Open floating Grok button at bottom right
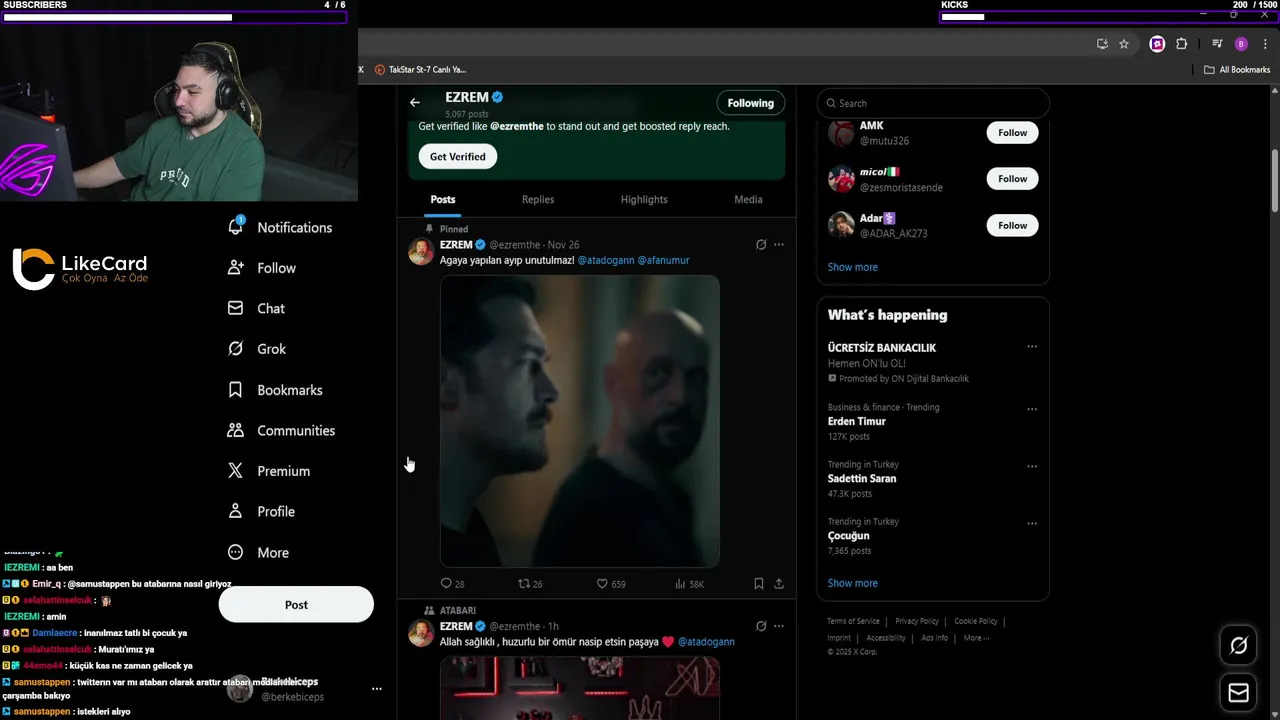Screen dimensions: 1280x720 (x=1239, y=646)
